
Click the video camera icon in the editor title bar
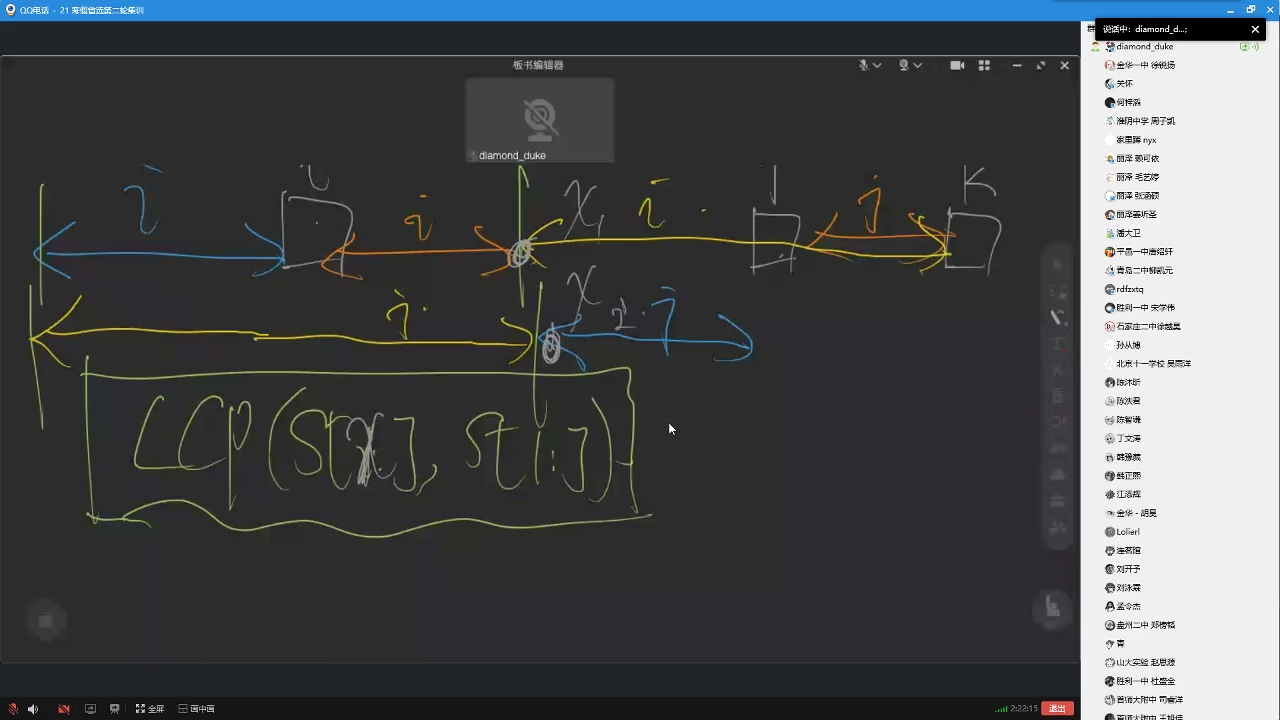(x=957, y=65)
